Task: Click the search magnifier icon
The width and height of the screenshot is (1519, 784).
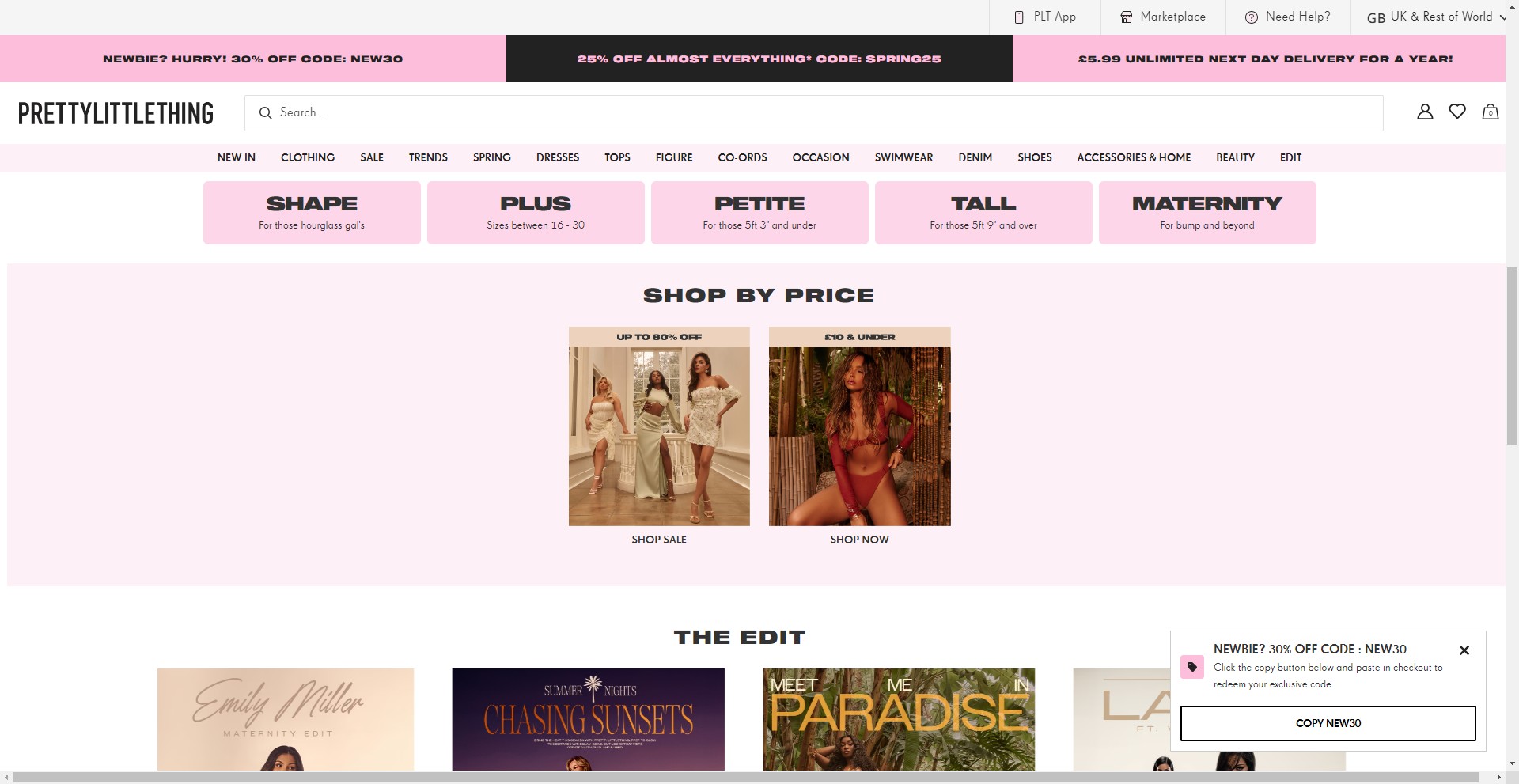Action: pyautogui.click(x=266, y=113)
